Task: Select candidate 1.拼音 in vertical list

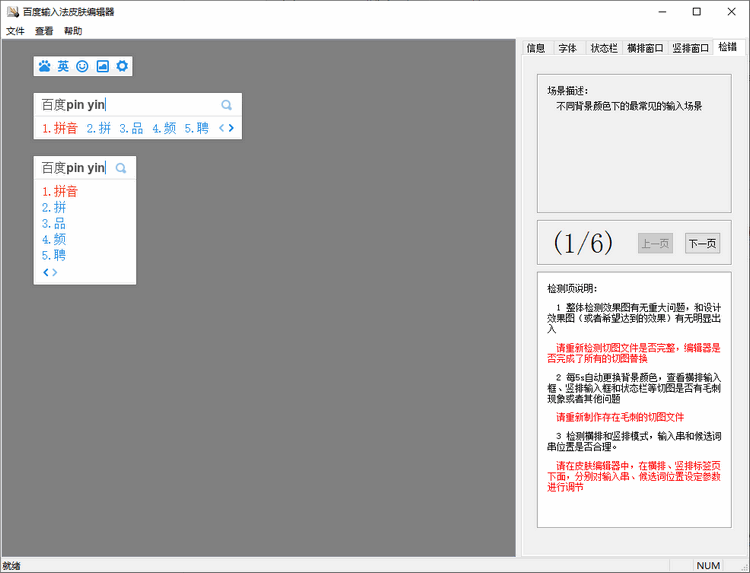Action: click(x=60, y=191)
